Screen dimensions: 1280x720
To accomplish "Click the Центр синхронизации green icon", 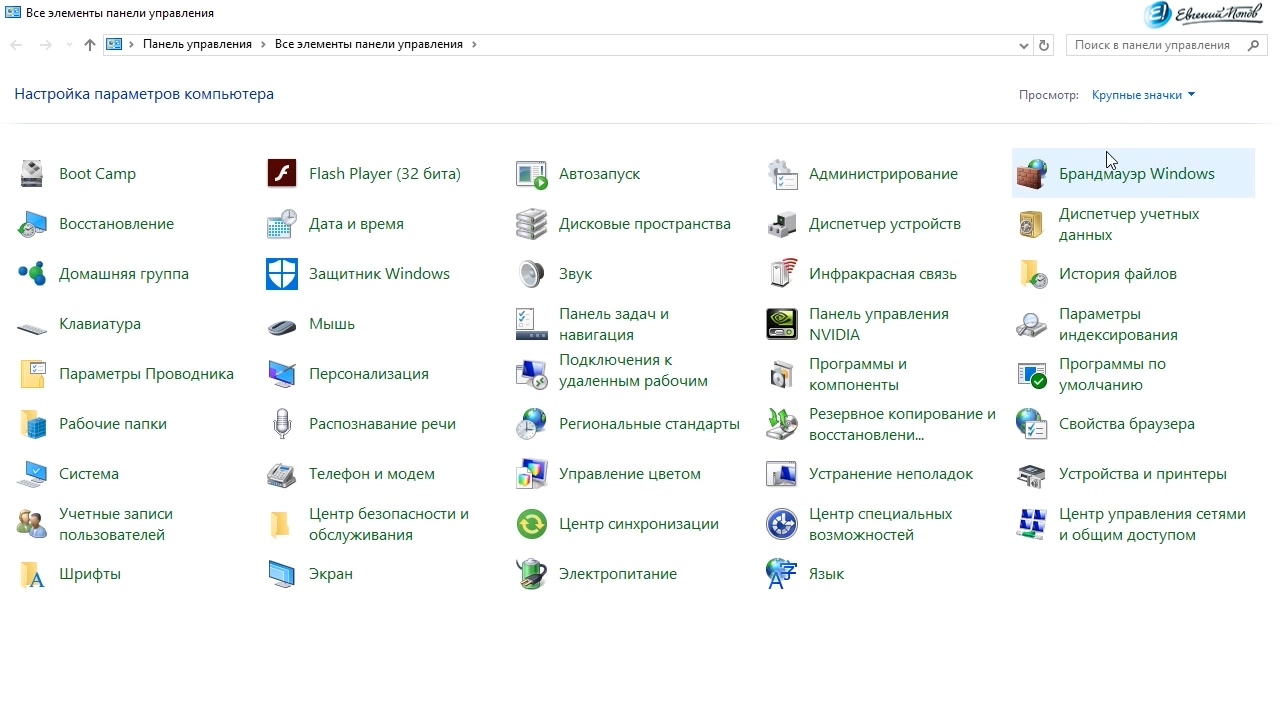I will (532, 524).
